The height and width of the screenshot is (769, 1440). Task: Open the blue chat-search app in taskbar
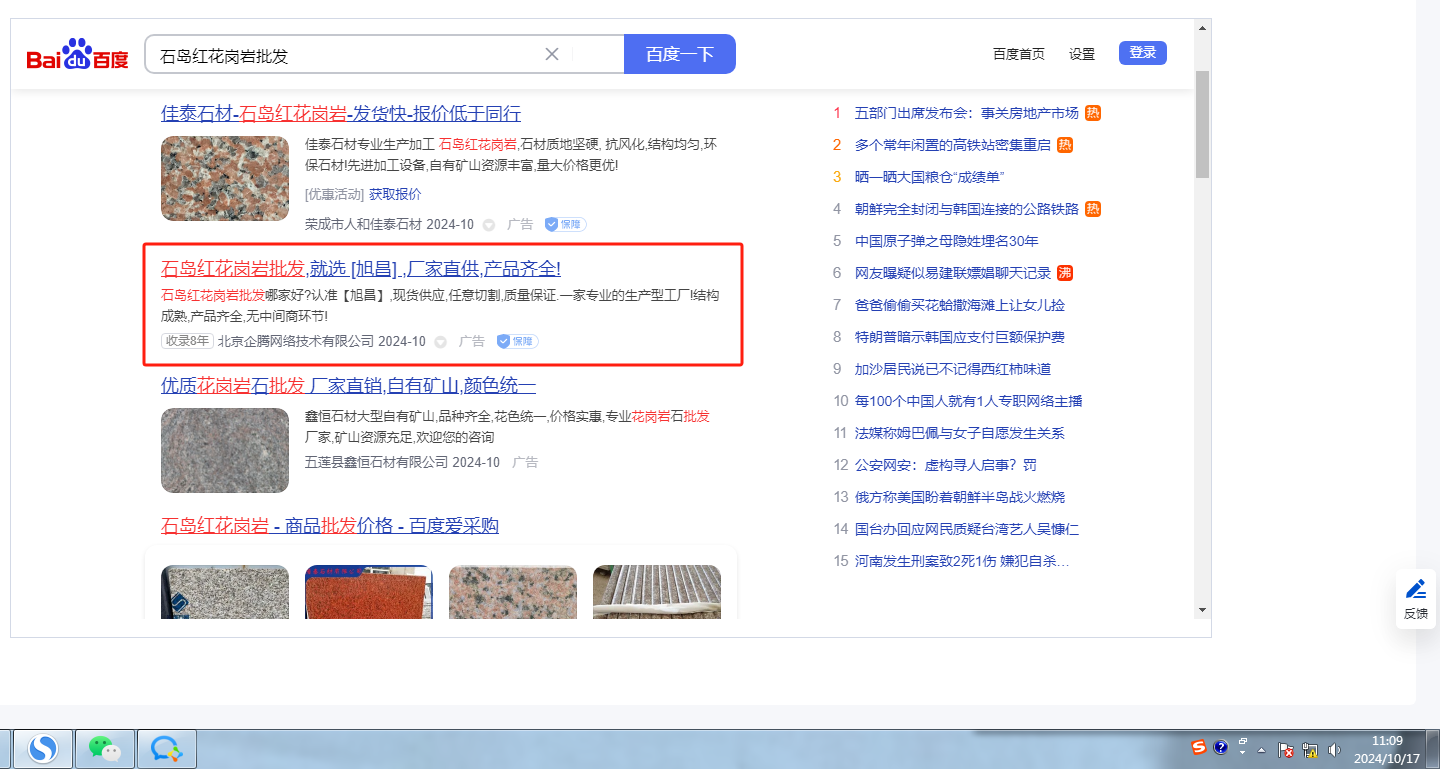(x=166, y=748)
